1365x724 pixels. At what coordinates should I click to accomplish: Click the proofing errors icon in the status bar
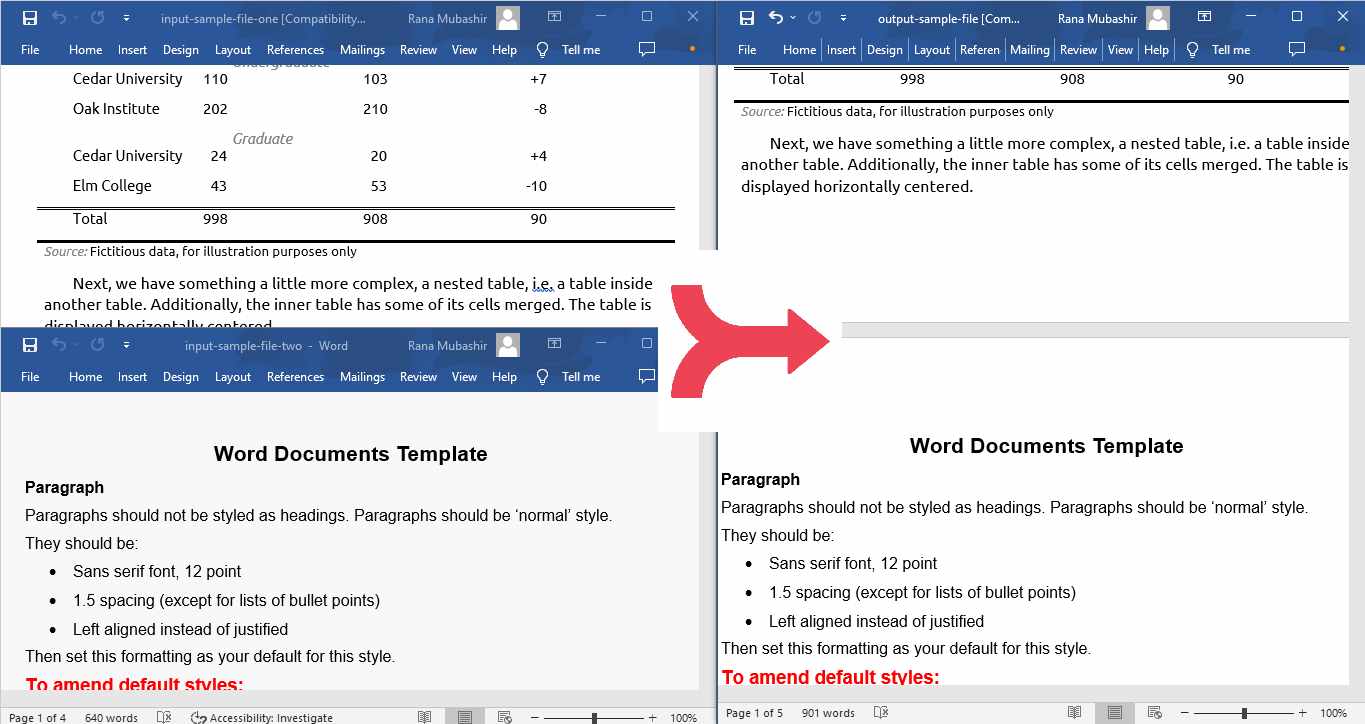point(163,717)
